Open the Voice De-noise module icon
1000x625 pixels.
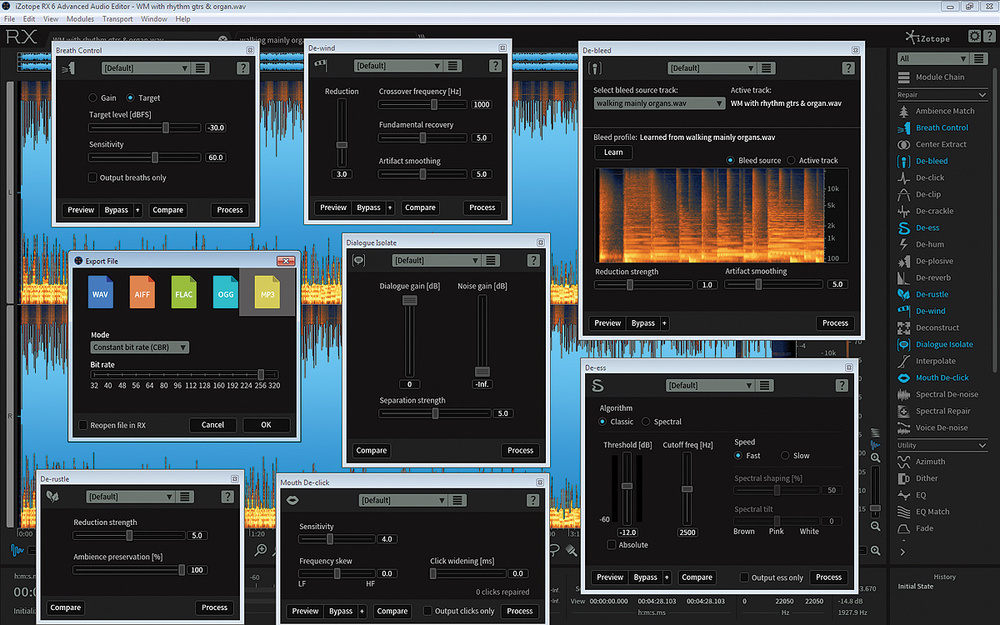[x=904, y=427]
